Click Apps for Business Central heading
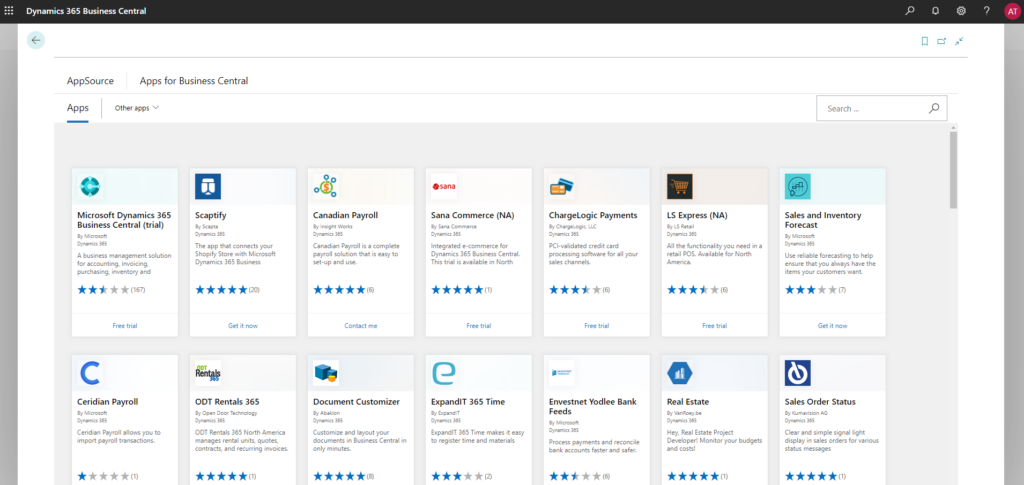Image resolution: width=1024 pixels, height=485 pixels. coord(194,81)
